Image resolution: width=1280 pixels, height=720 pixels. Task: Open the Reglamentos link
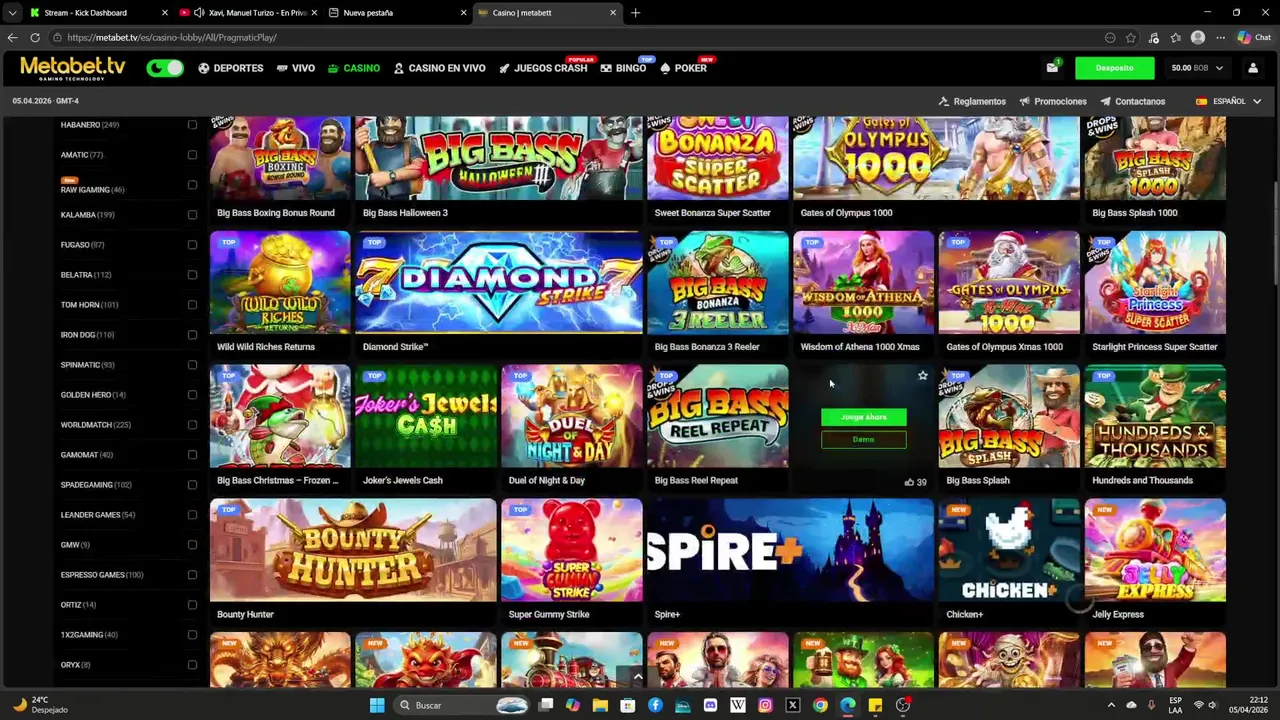click(x=972, y=101)
